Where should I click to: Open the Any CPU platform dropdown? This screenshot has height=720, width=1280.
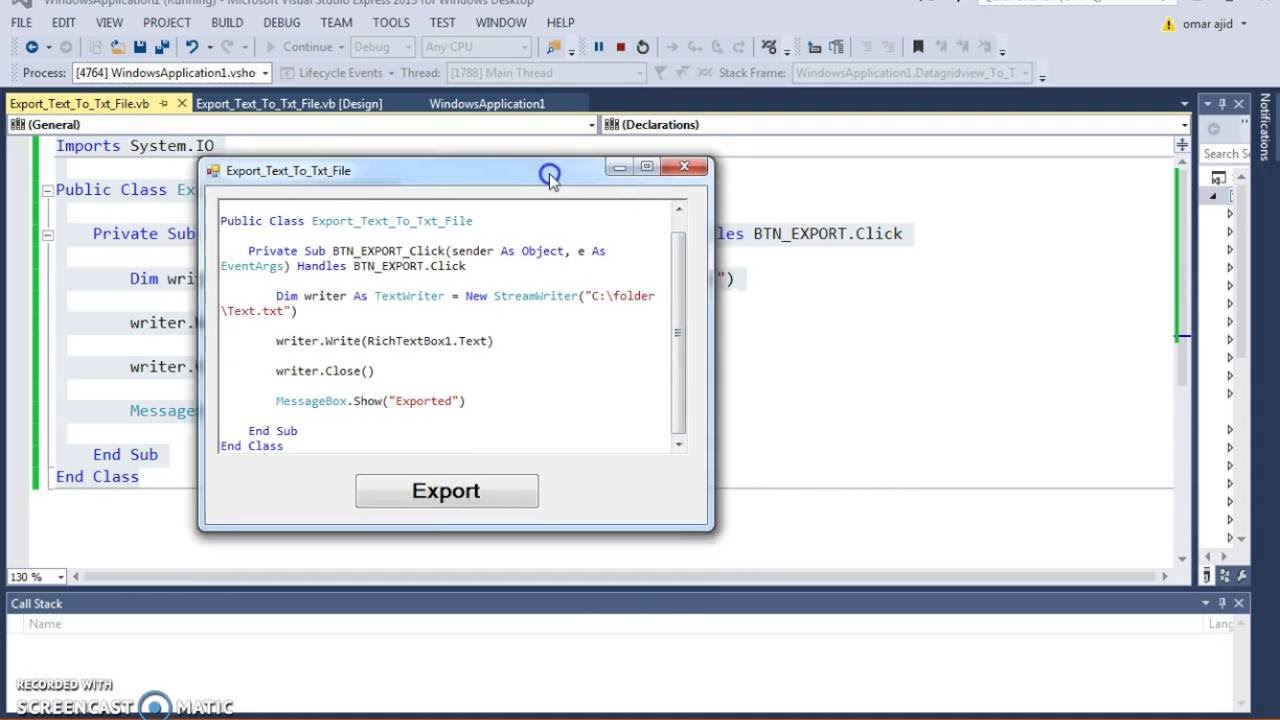(x=524, y=47)
